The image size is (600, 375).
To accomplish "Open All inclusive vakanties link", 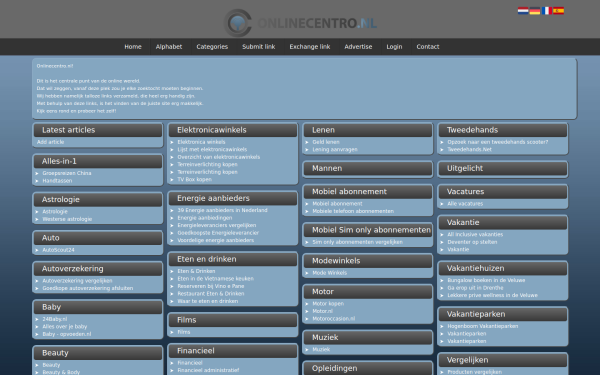I will [475, 235].
